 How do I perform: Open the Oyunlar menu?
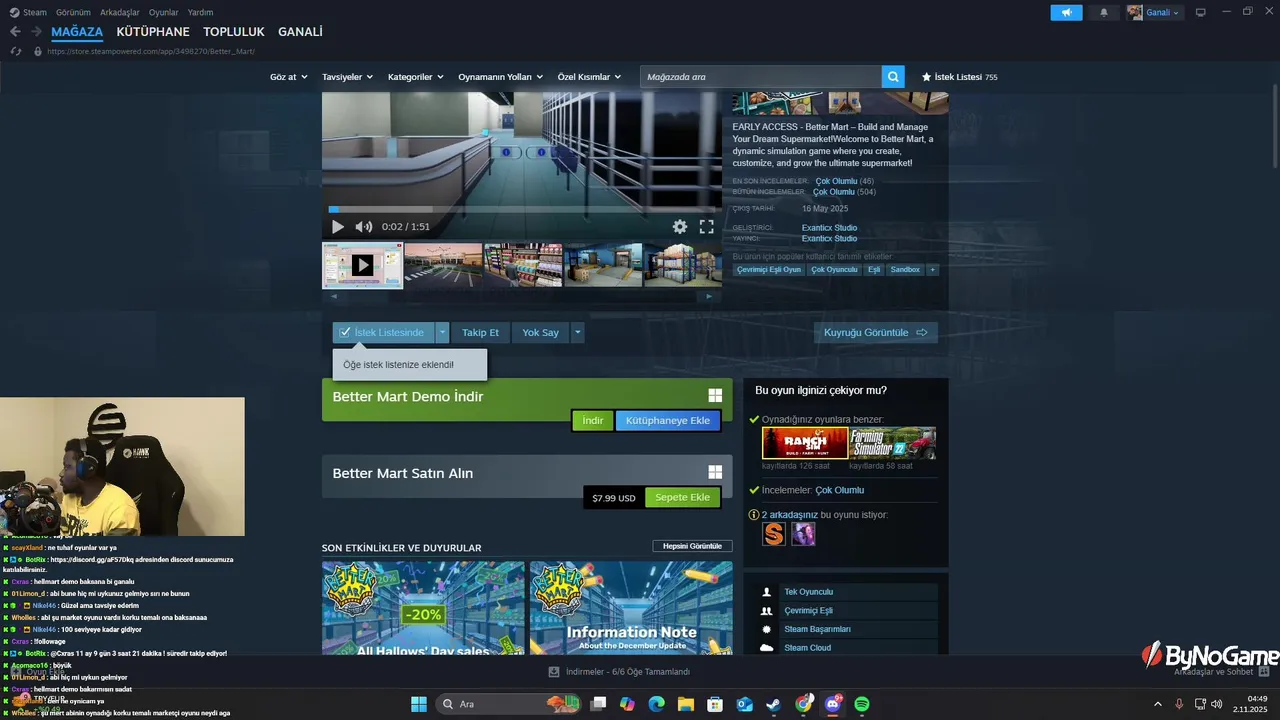click(164, 12)
